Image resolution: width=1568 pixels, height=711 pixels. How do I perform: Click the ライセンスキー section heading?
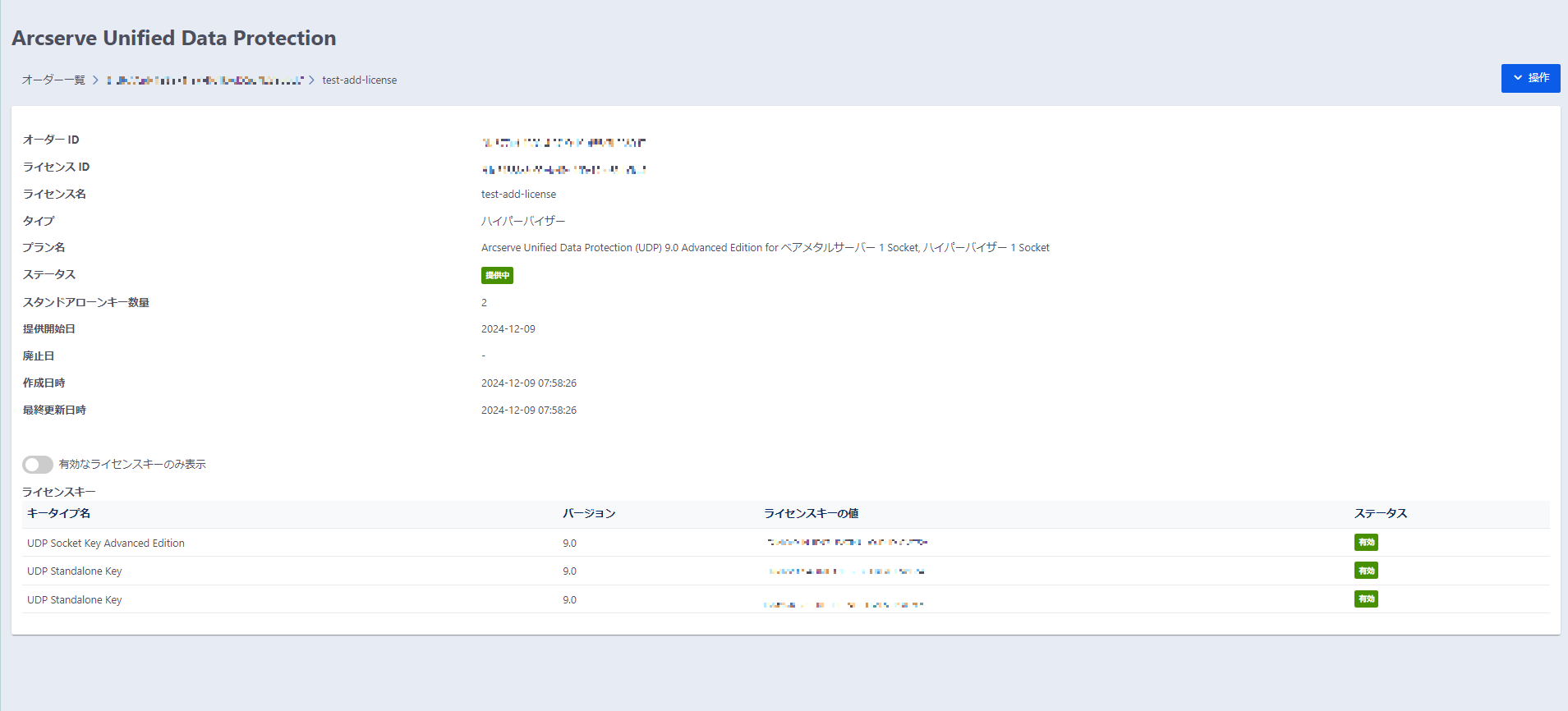pyautogui.click(x=59, y=492)
